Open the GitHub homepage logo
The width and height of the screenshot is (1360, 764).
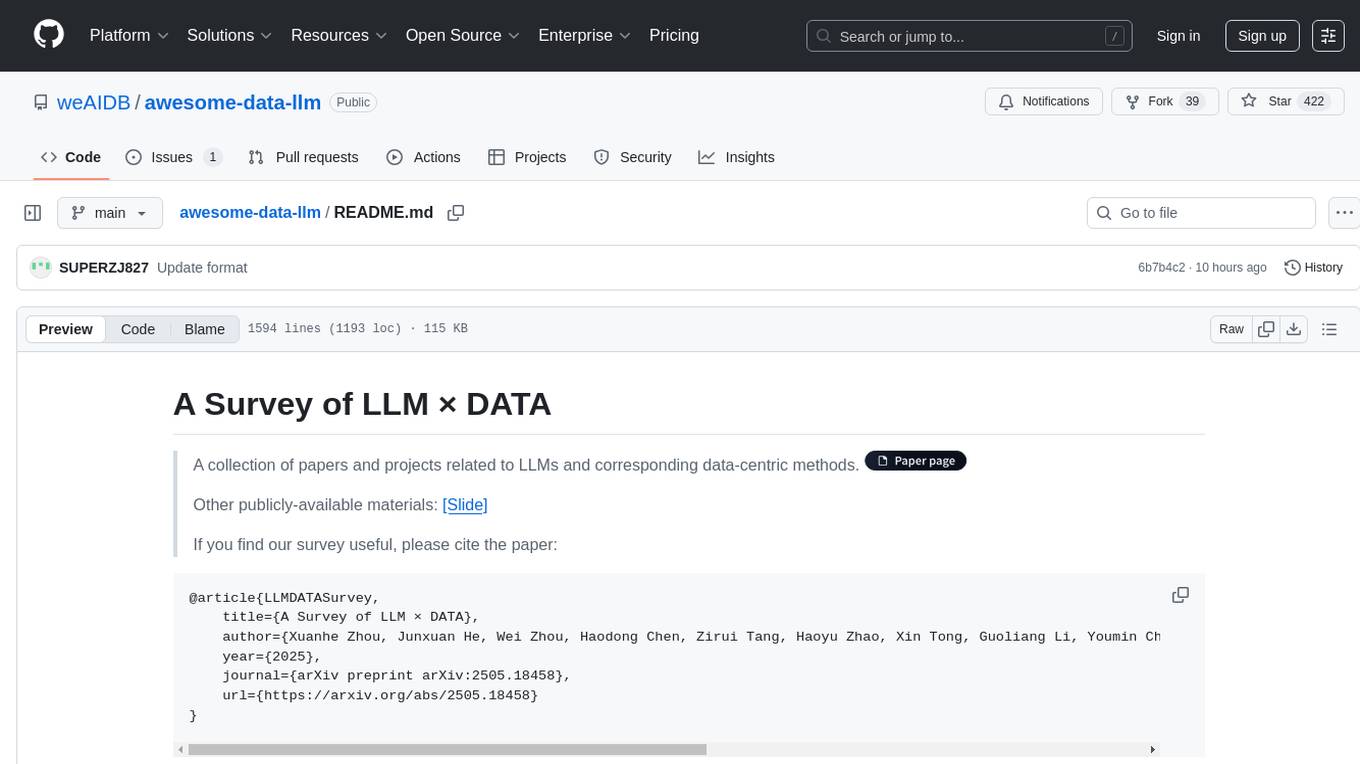(x=49, y=35)
